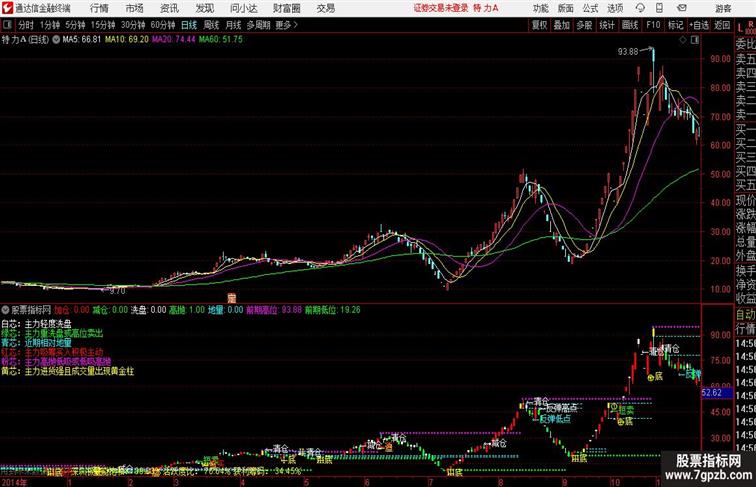Click the 前期高位: 93.88 indicator value
The width and height of the screenshot is (756, 487).
pos(274,310)
